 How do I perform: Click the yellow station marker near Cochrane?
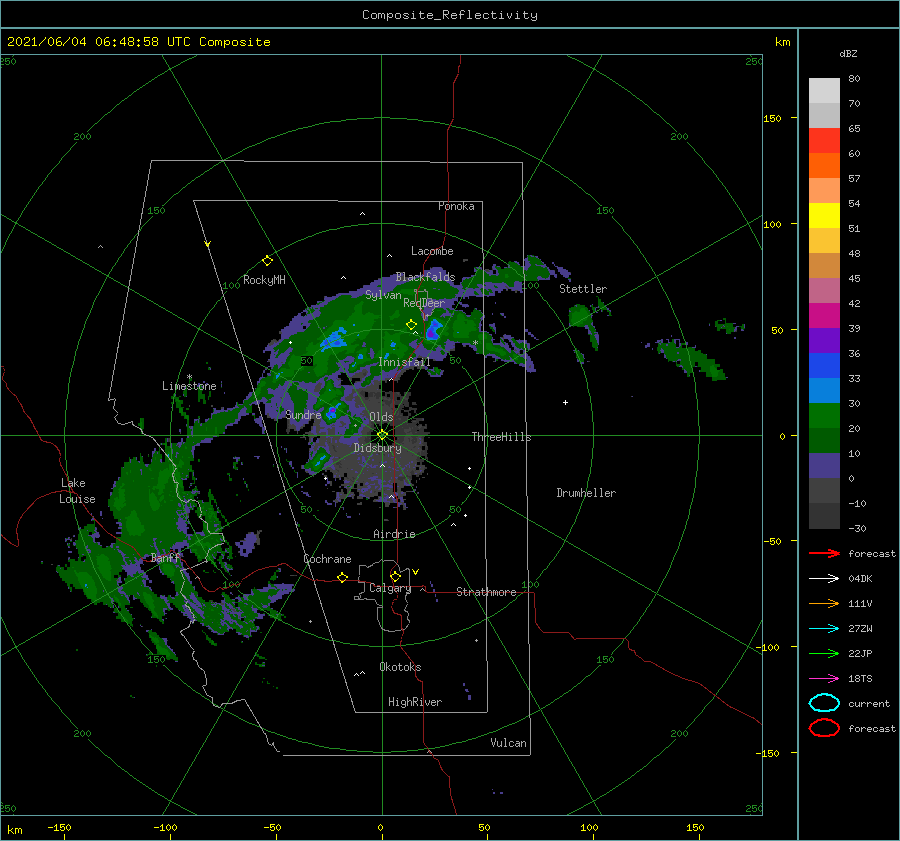point(342,577)
